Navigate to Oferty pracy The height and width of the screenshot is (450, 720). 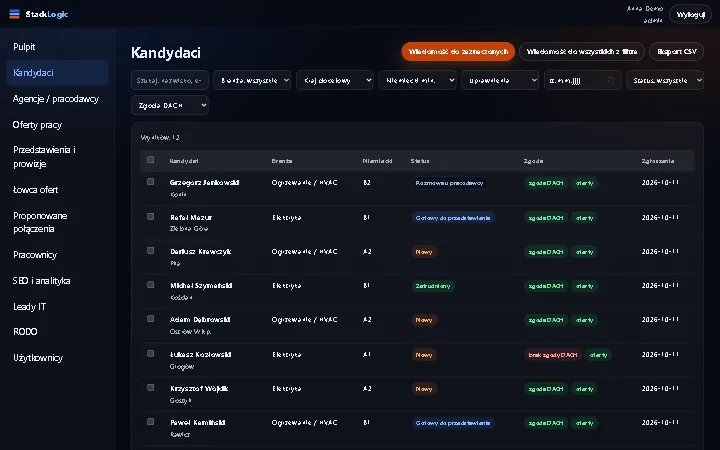[x=57, y=125]
